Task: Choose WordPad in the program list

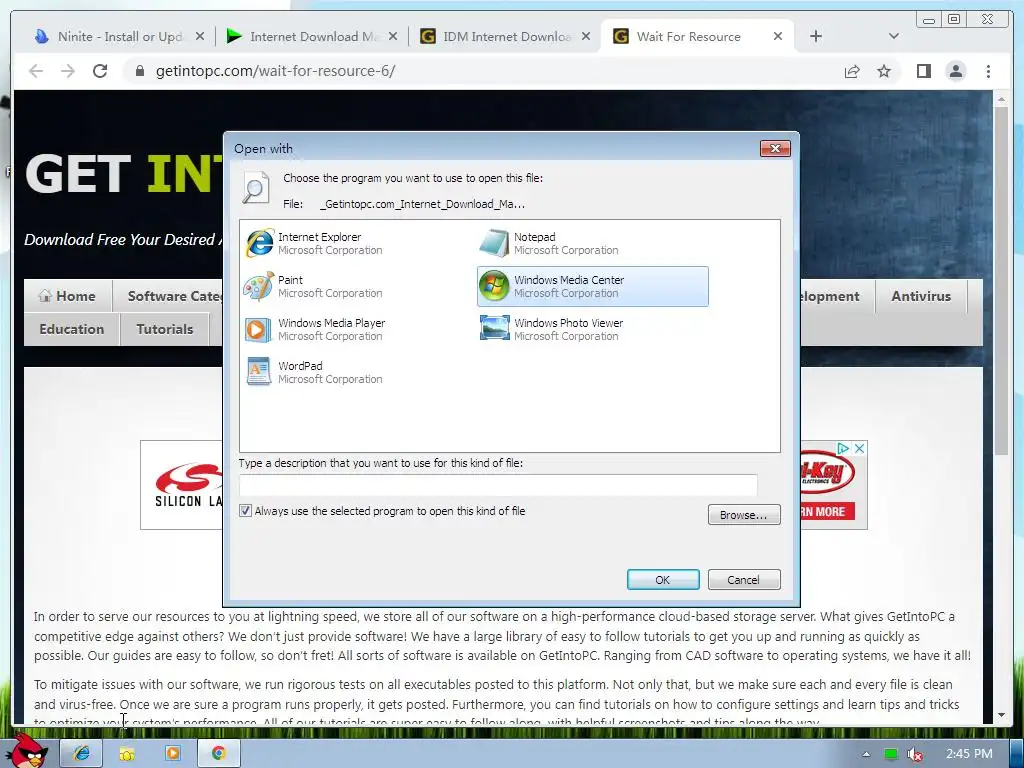Action: 356,373
